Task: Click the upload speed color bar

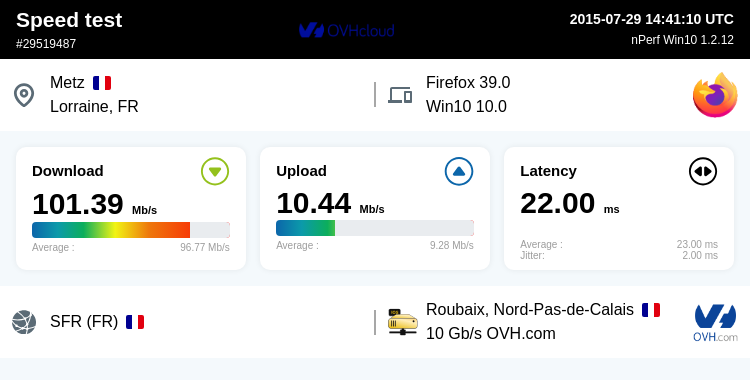Action: point(375,228)
